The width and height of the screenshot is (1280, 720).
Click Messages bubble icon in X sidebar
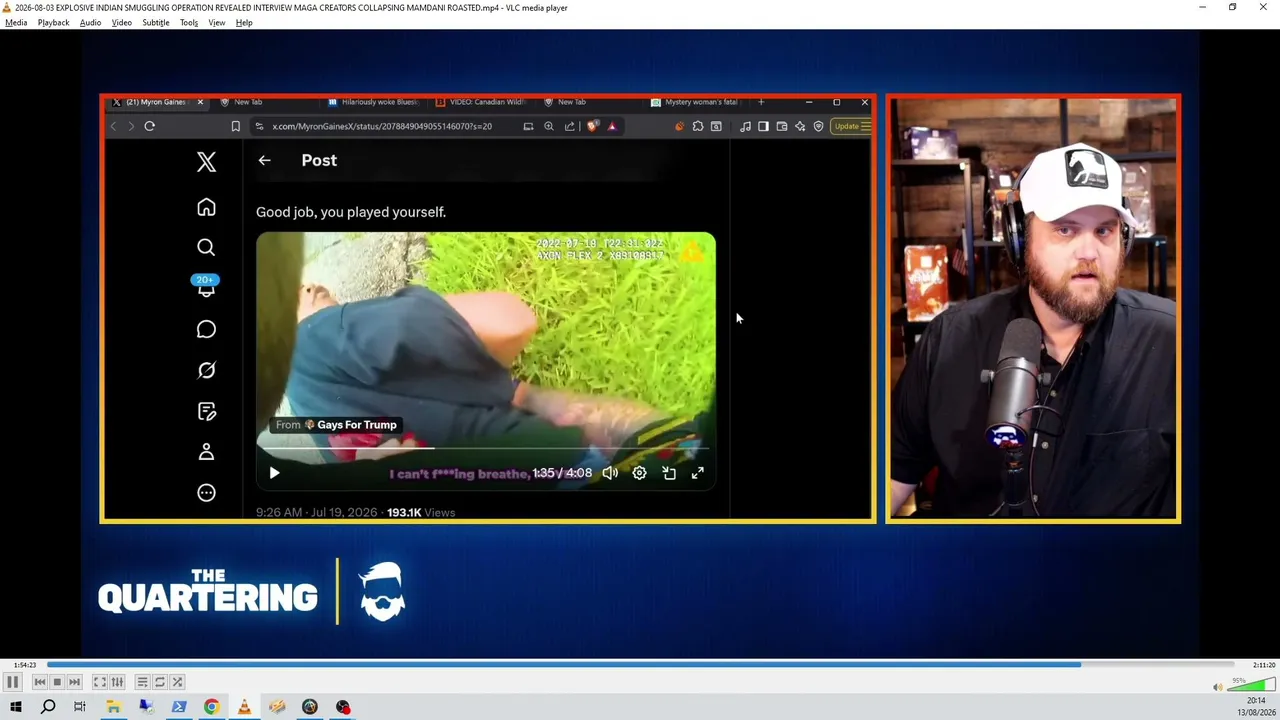point(206,329)
